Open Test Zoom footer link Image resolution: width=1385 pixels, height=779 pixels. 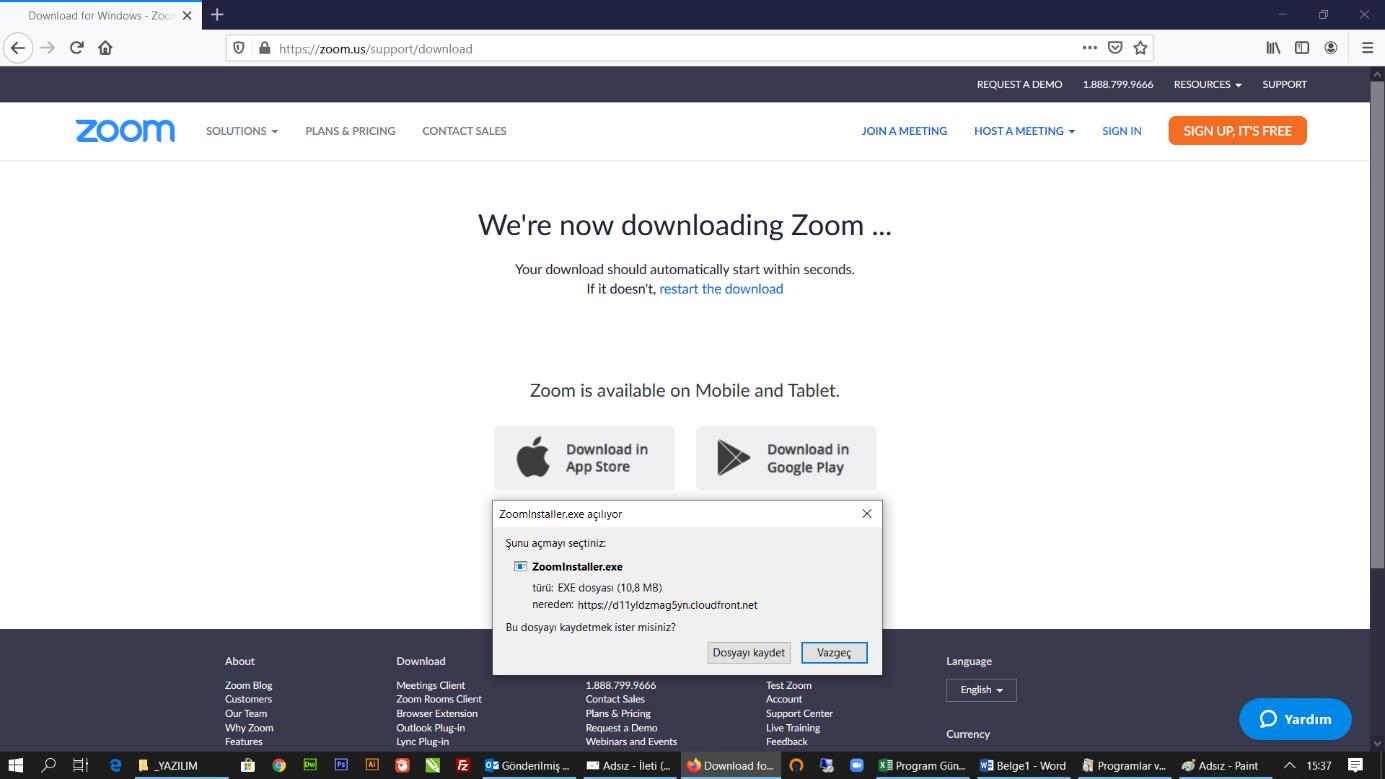[x=789, y=685]
